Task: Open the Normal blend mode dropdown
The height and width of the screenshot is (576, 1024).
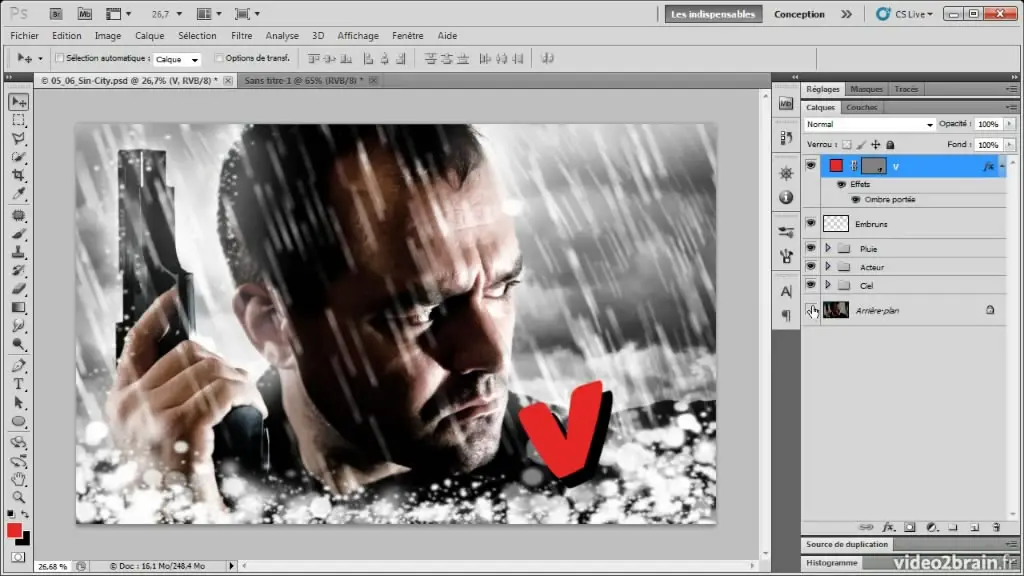Action: coord(869,124)
